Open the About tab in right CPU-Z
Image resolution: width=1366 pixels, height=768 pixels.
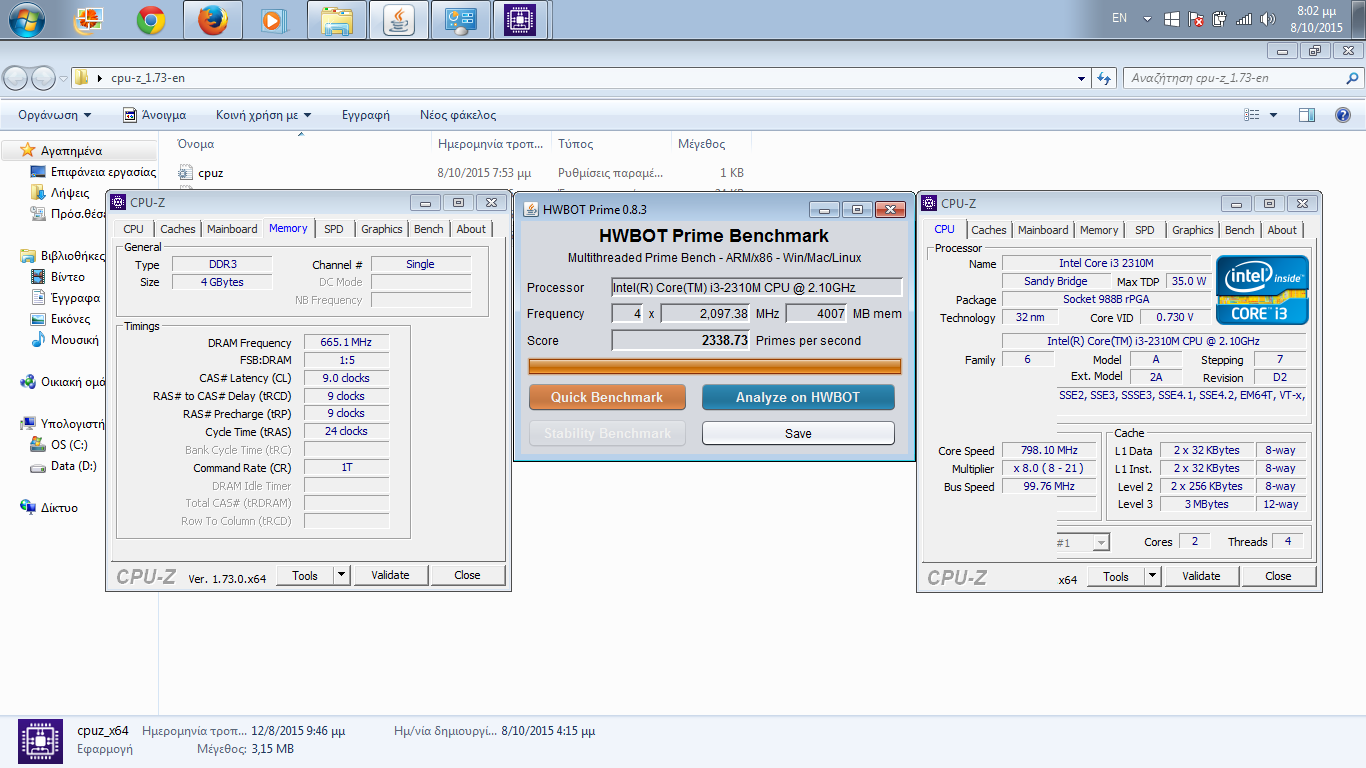click(x=1282, y=230)
